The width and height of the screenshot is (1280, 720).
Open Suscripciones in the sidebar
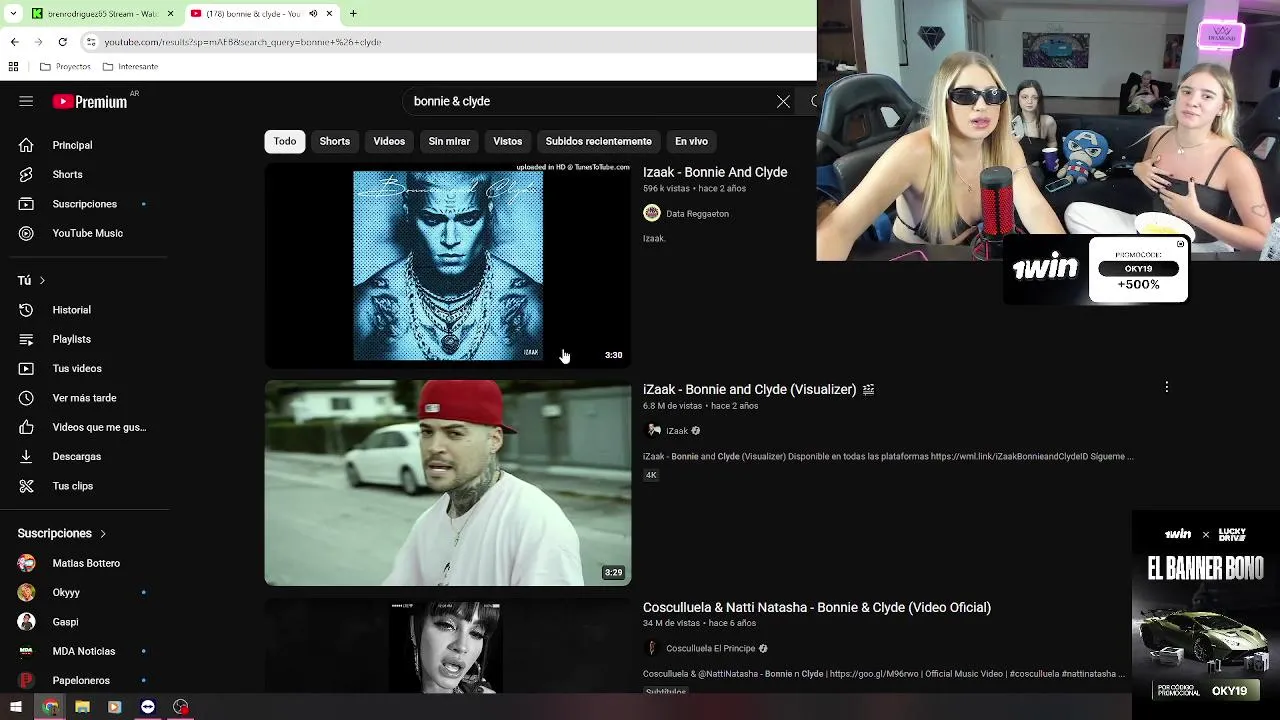click(x=84, y=204)
